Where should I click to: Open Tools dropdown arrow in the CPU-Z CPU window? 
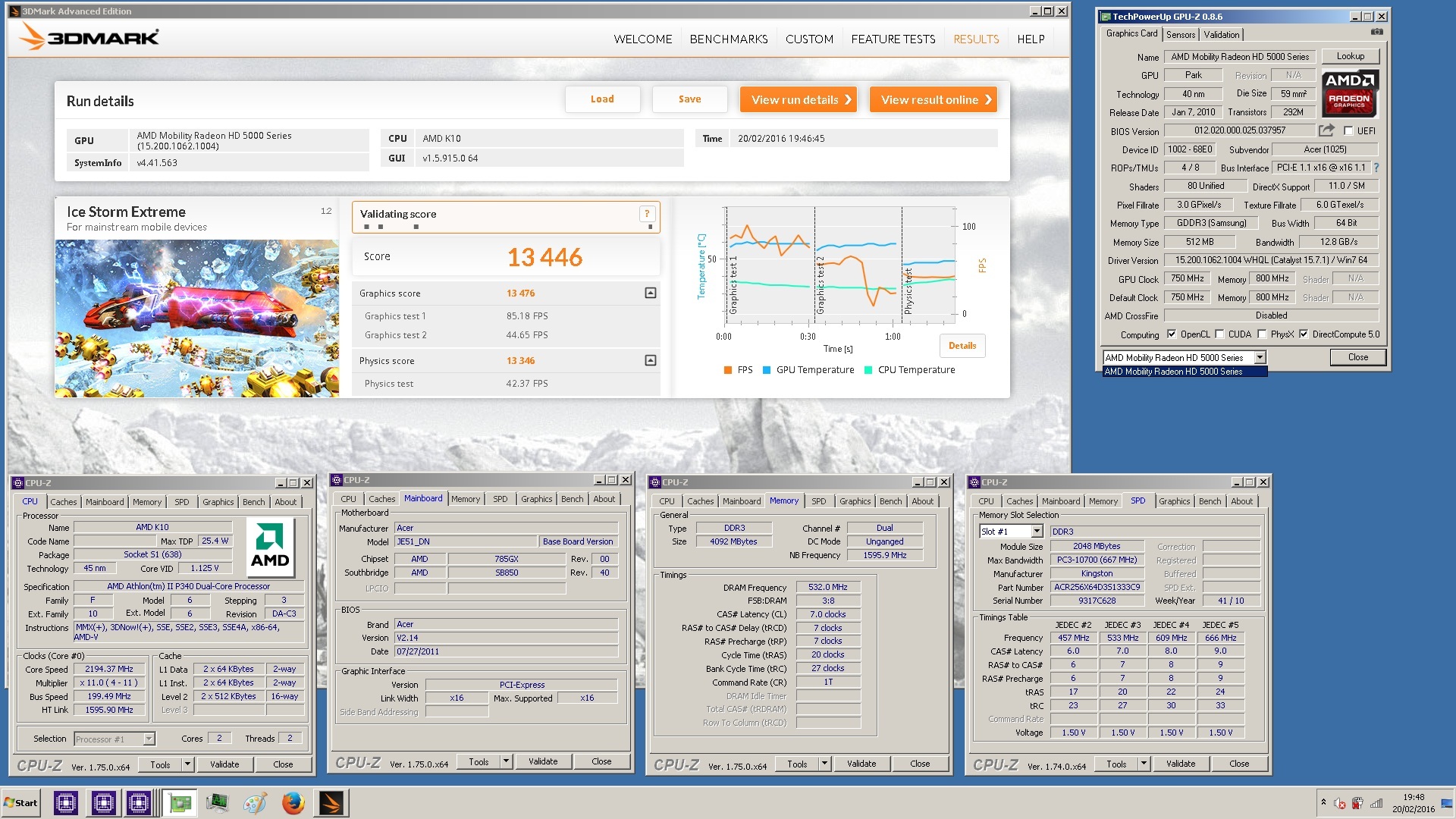[x=187, y=764]
